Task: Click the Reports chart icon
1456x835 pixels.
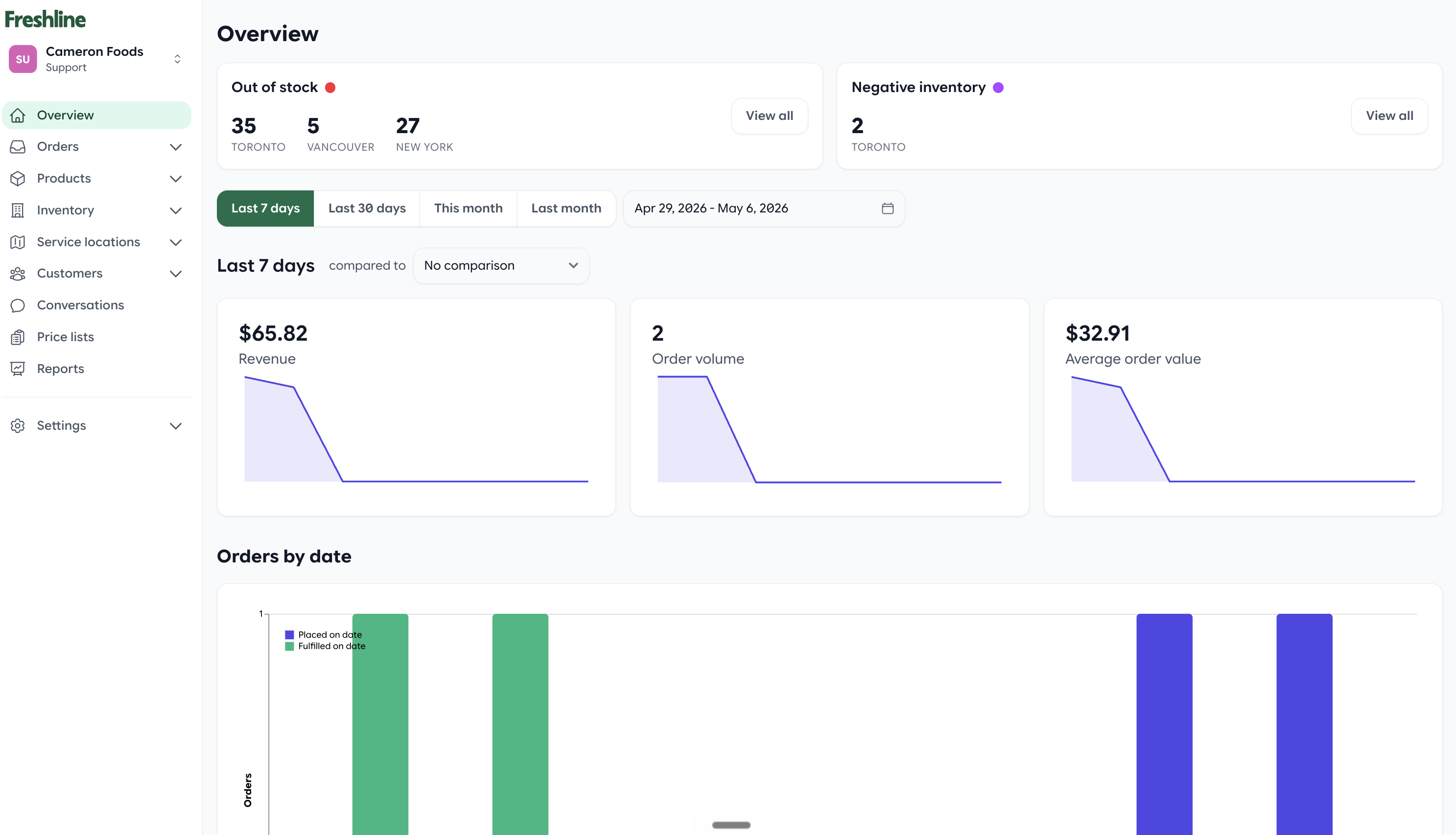Action: coord(18,369)
